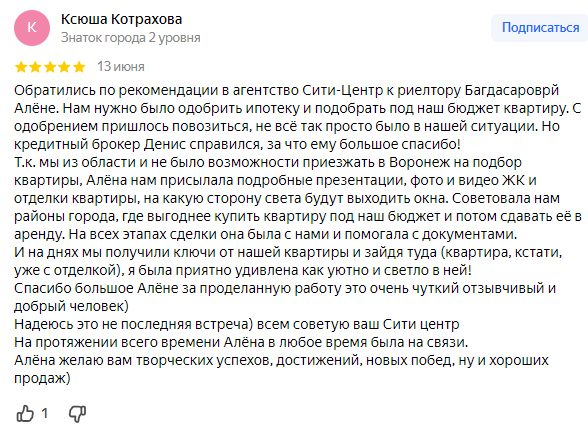
Task: Subscribe to the reviewer with Подписаться button
Action: [x=540, y=28]
